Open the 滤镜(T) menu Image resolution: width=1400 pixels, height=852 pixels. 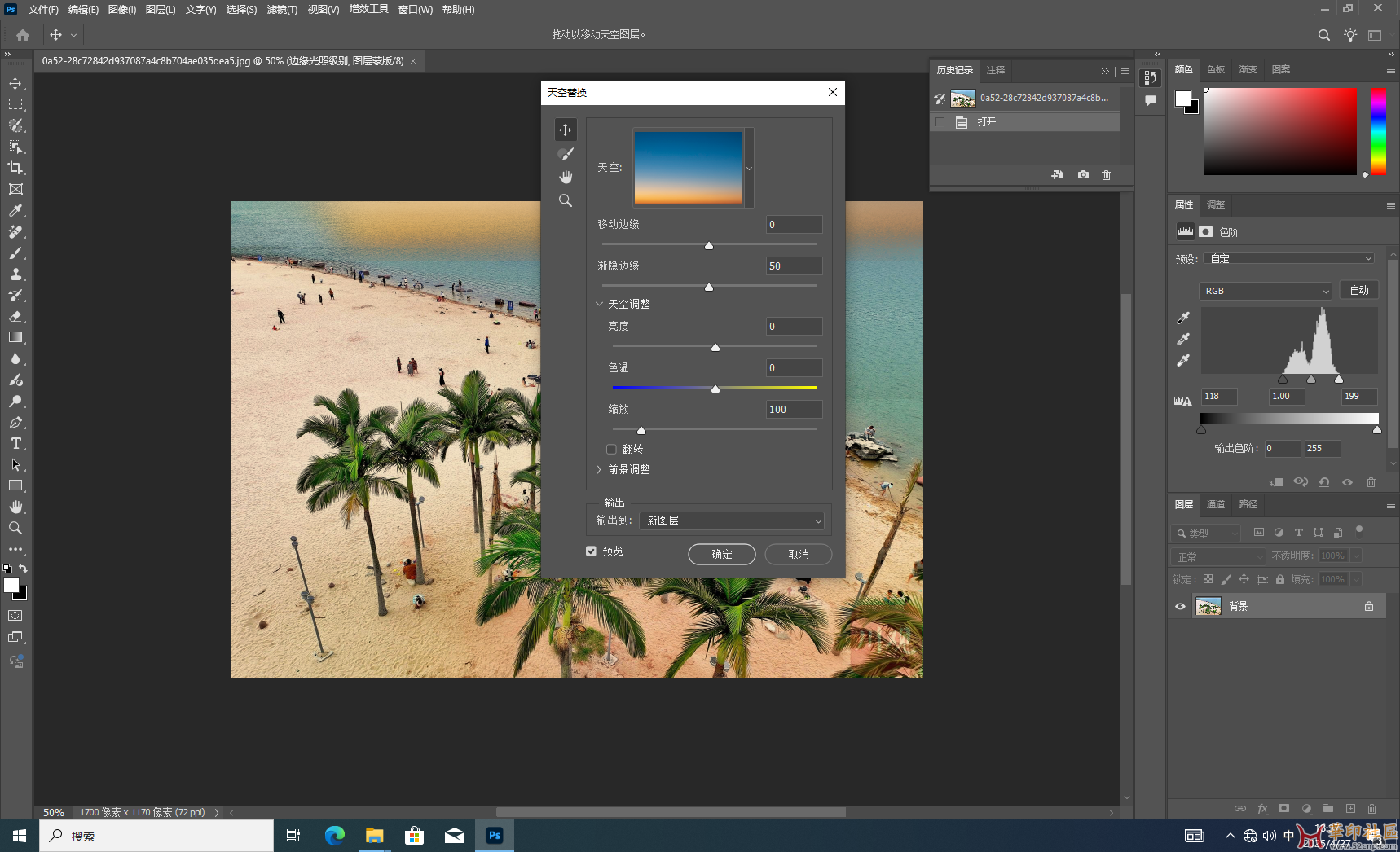pos(282,10)
